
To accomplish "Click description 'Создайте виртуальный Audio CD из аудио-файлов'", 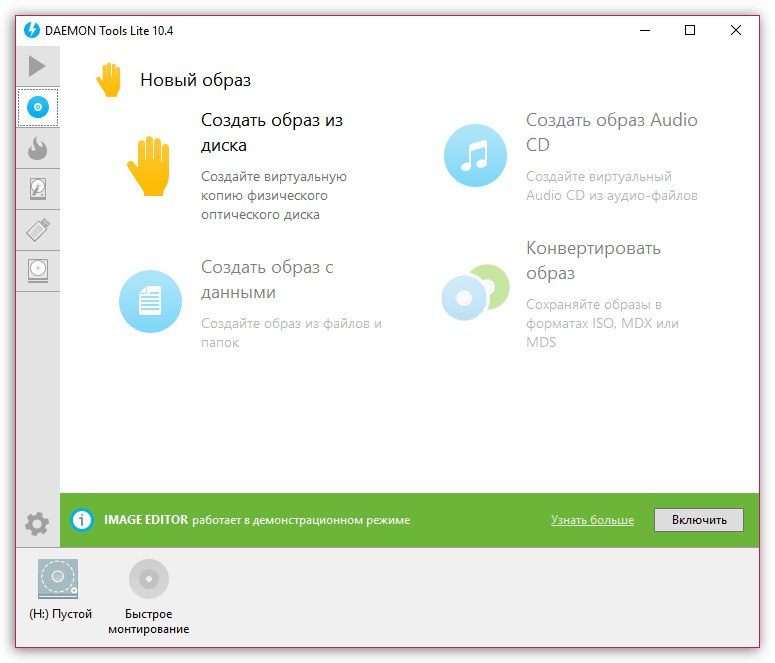I will pyautogui.click(x=611, y=186).
